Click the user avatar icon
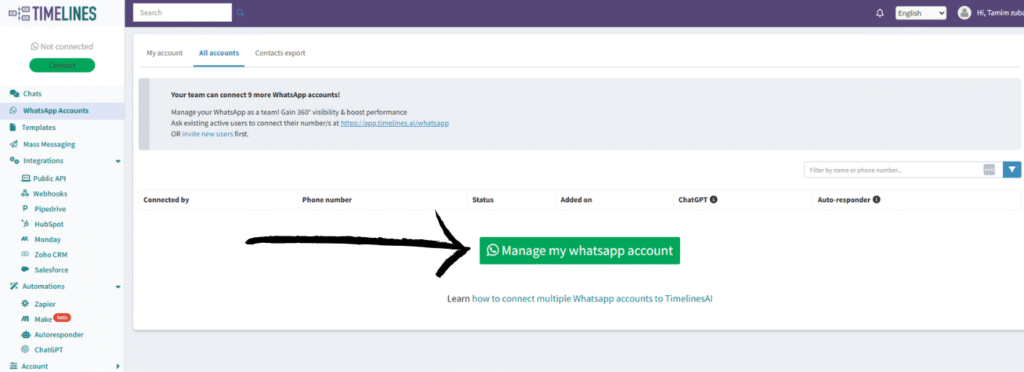Screen dimensions: 1024x372 [x=964, y=12]
